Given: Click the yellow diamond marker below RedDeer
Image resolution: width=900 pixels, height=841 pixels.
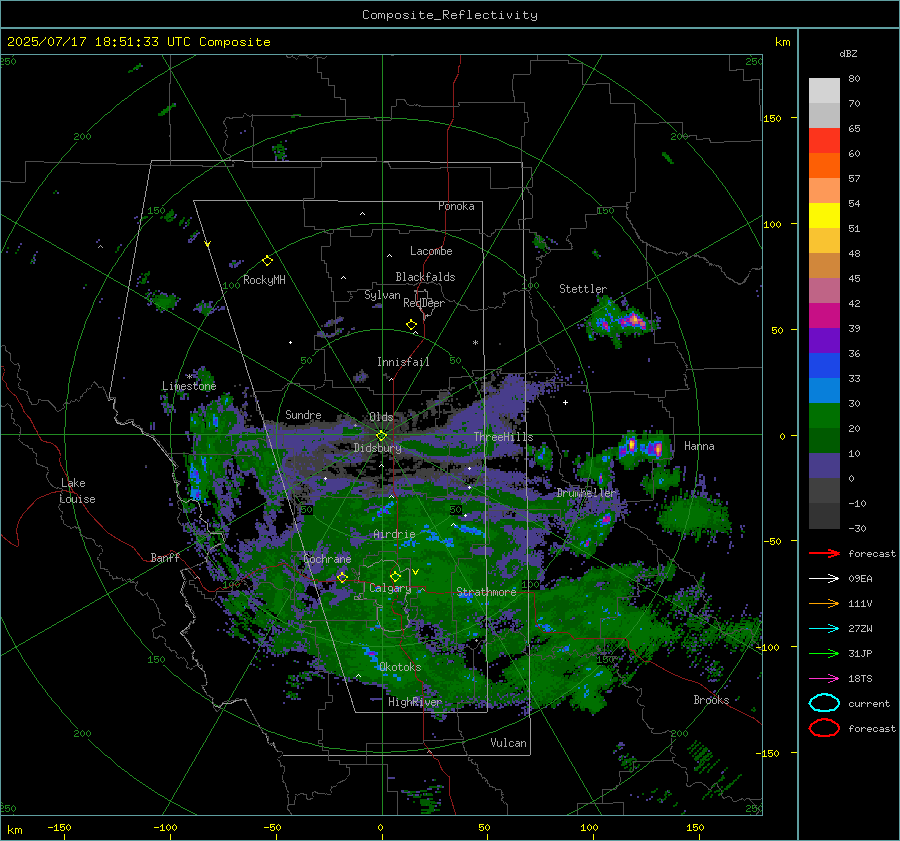Looking at the screenshot, I should (411, 325).
